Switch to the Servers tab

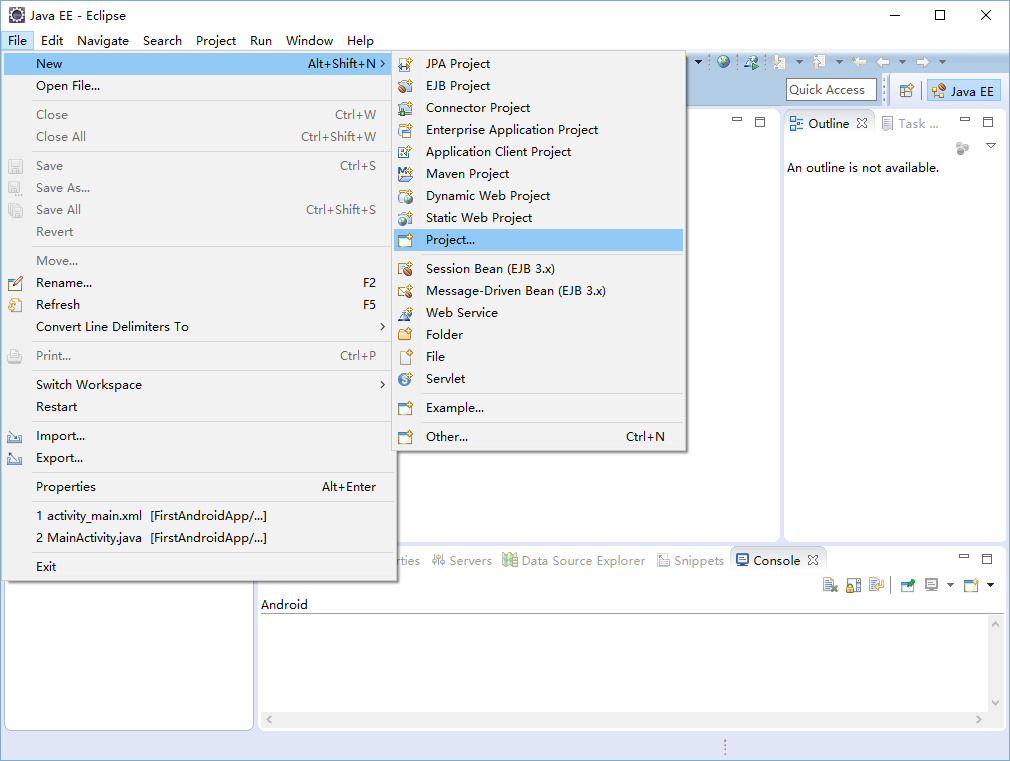point(462,561)
